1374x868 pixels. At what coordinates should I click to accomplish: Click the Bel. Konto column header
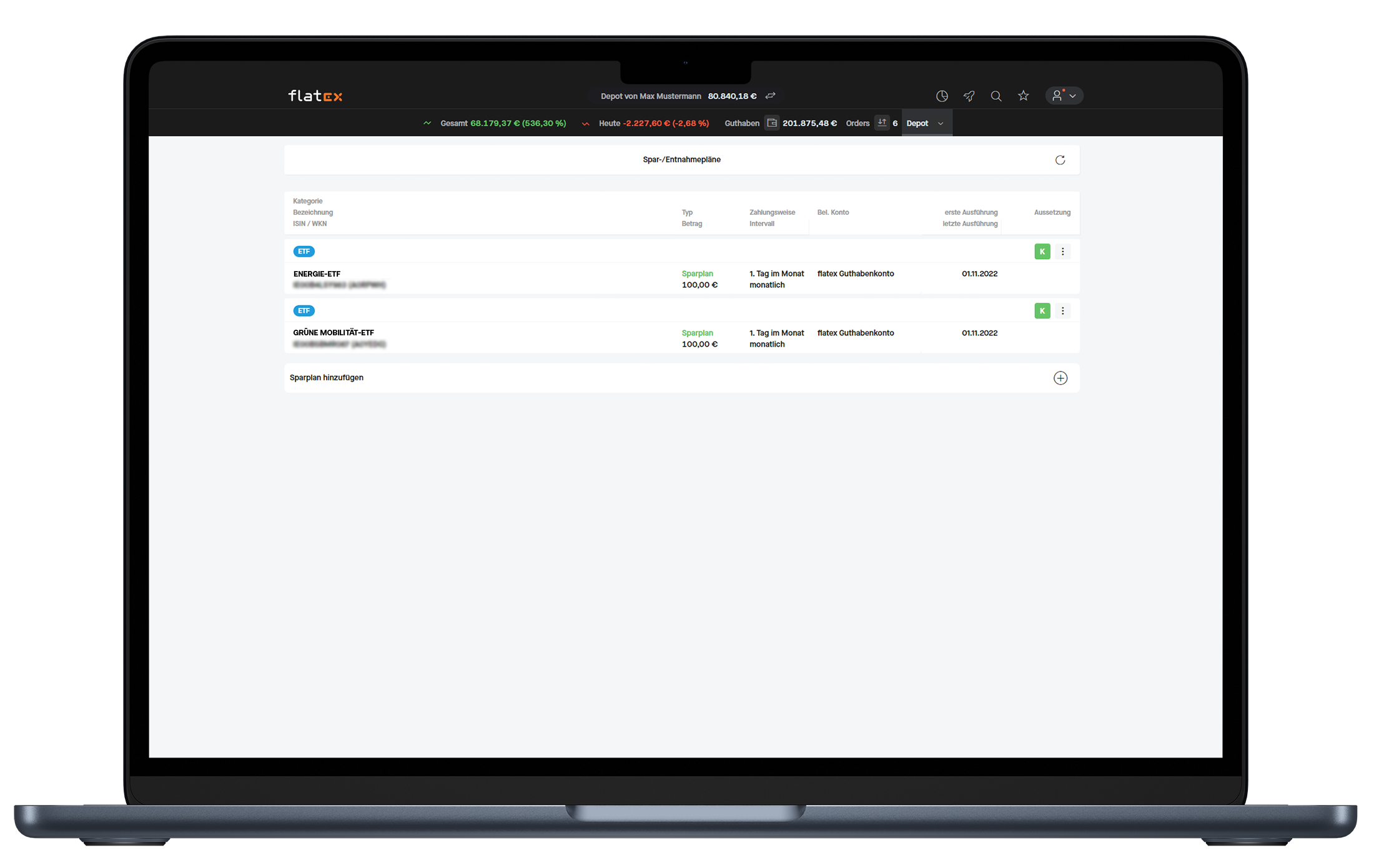pos(833,212)
